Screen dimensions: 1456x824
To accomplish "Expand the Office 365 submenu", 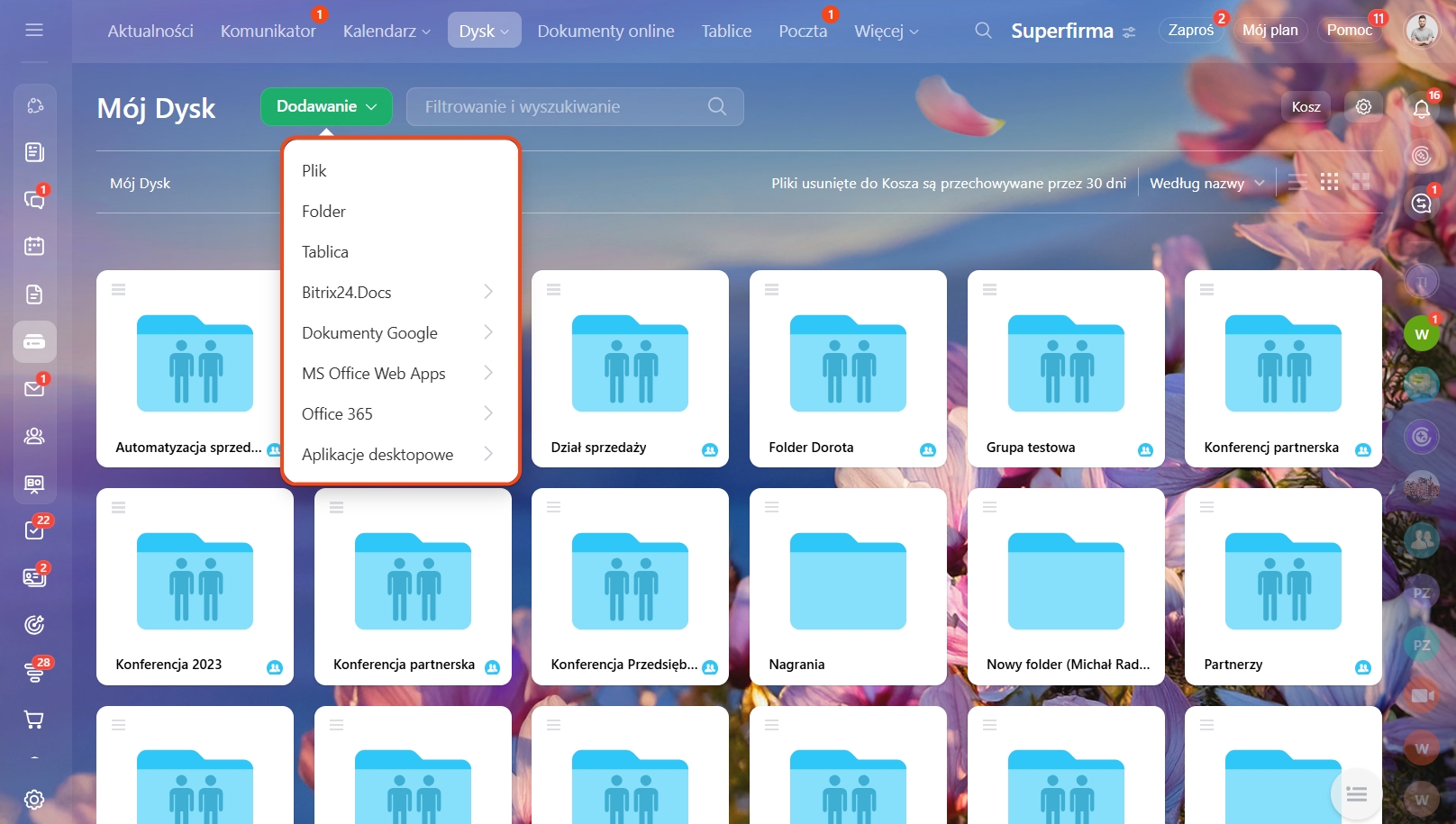I will (401, 413).
